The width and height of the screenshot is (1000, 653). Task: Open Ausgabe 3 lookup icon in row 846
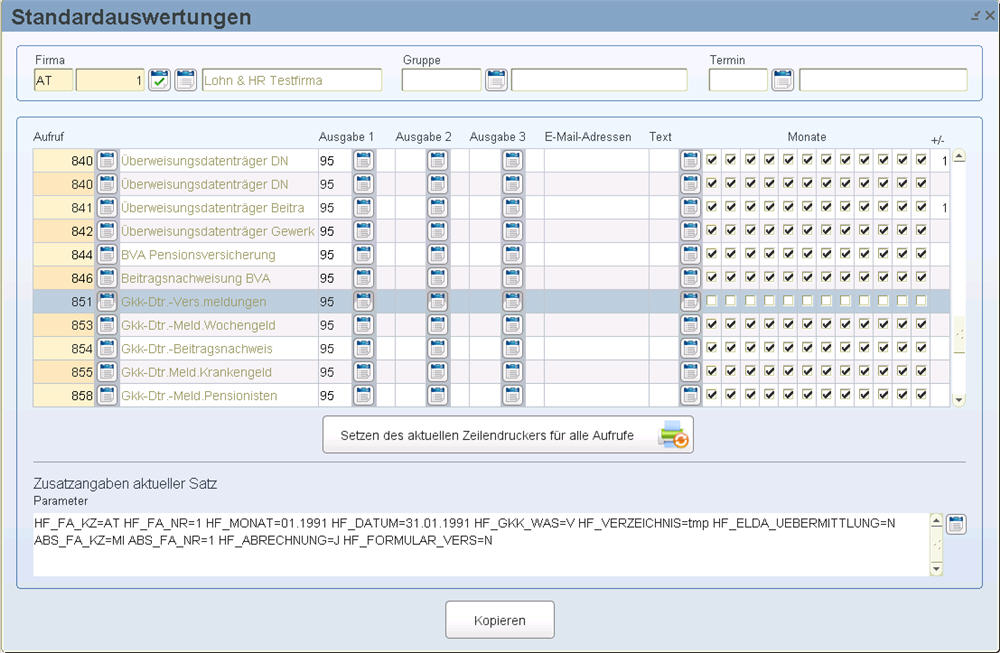tap(512, 278)
